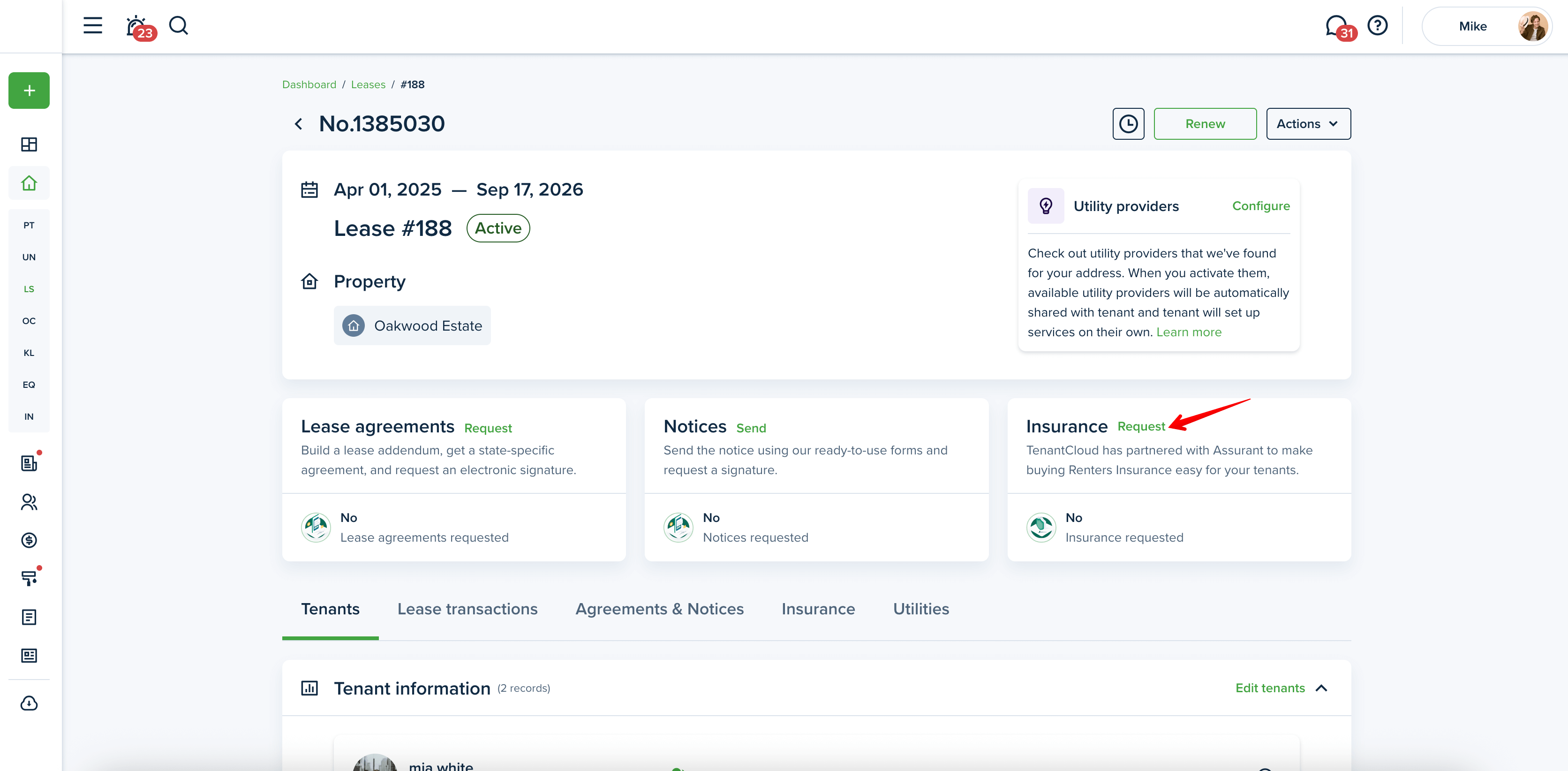Expand the Actions dropdown
This screenshot has height=771, width=1568.
click(1308, 124)
